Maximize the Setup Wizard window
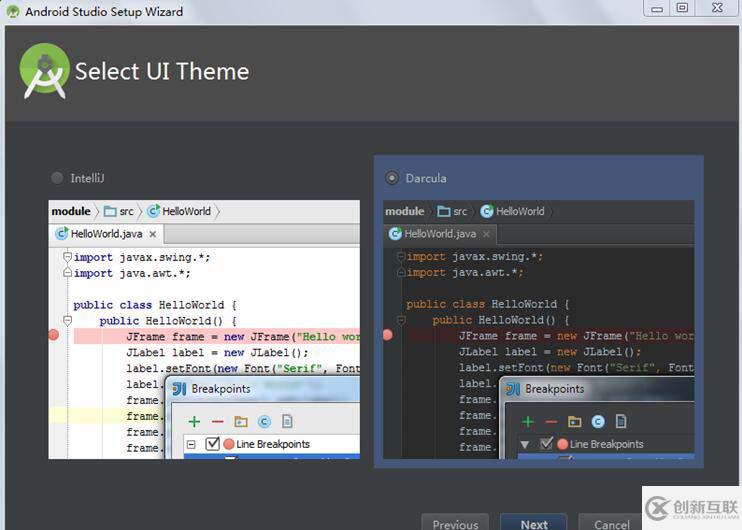Image resolution: width=742 pixels, height=530 pixels. (682, 8)
